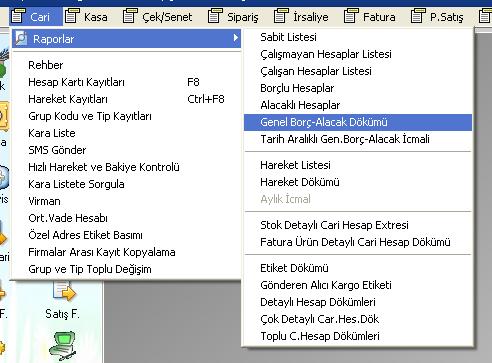Click the notepad icon beside Sipariş
The image size is (492, 363).
click(x=215, y=16)
